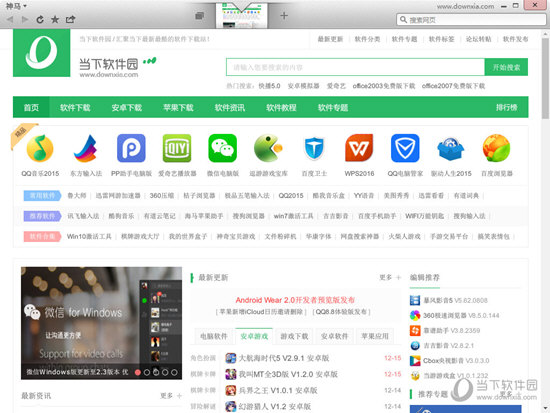Click the green Pac-Man game library icon

268,148
